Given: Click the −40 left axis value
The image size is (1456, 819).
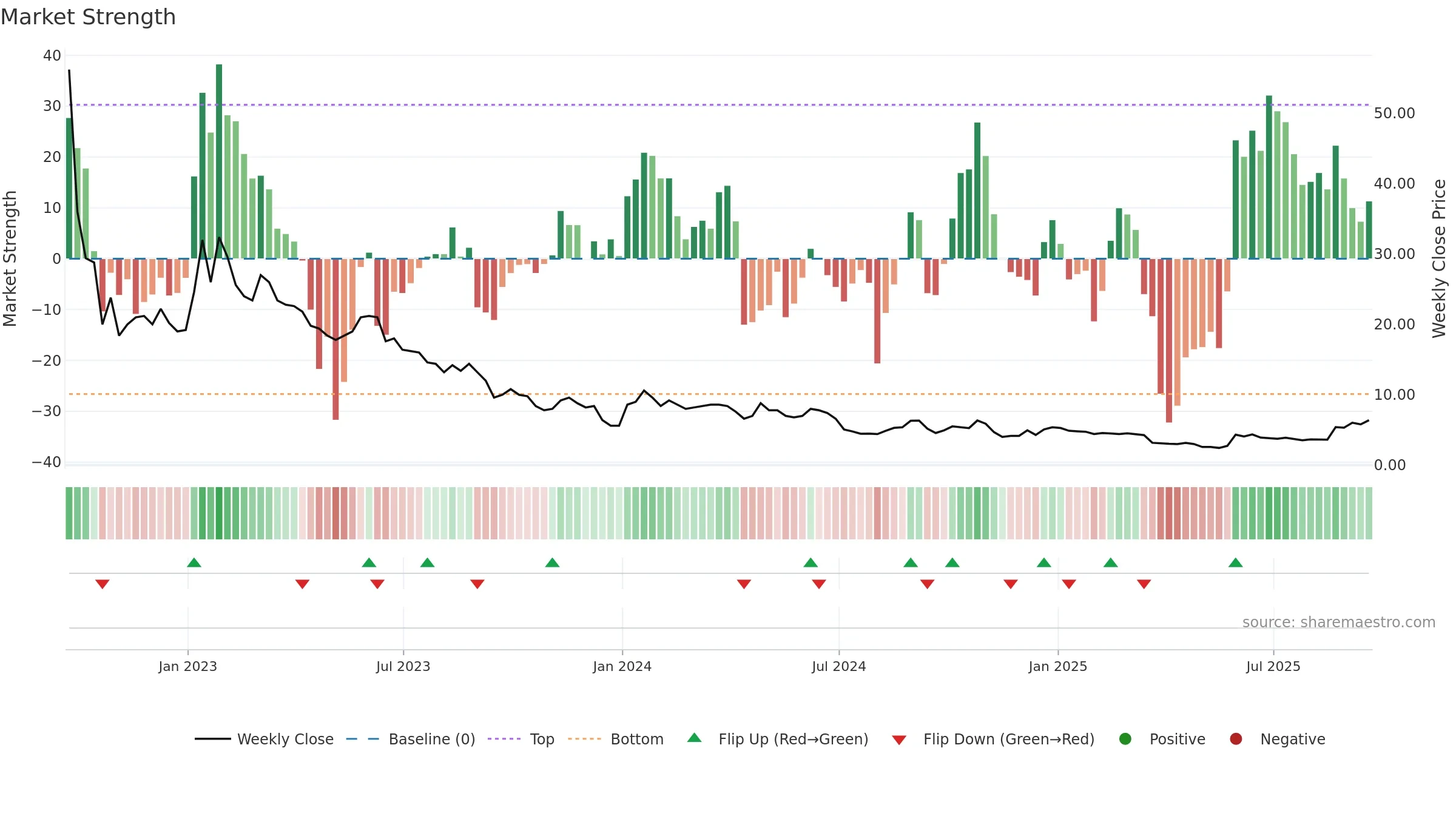Looking at the screenshot, I should [47, 462].
